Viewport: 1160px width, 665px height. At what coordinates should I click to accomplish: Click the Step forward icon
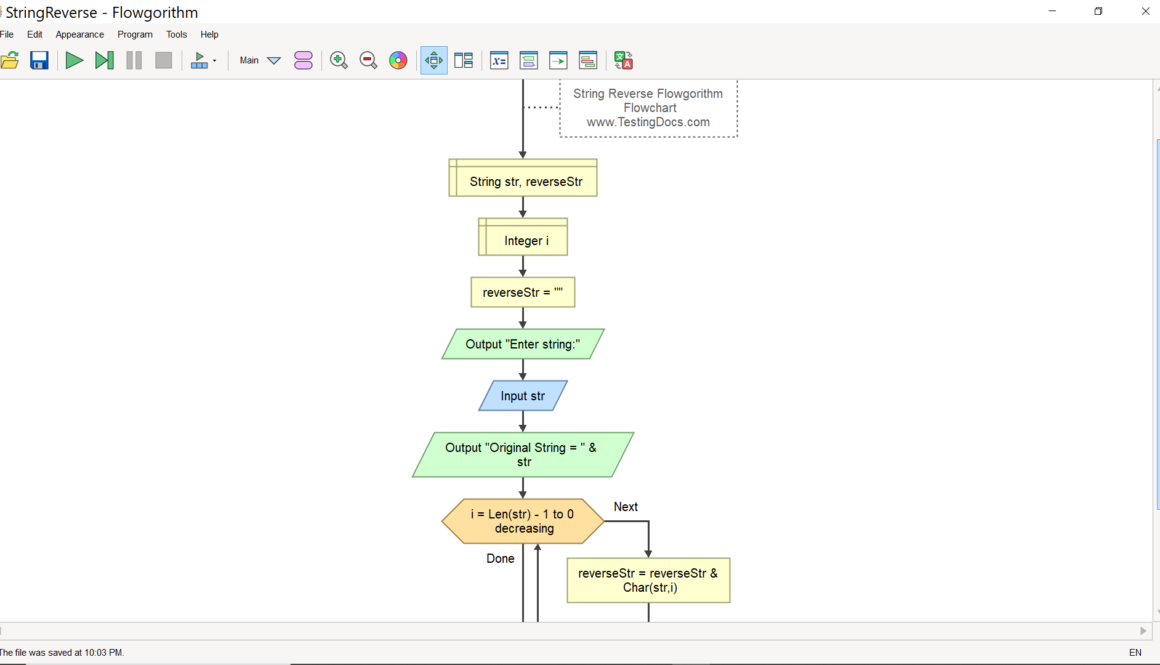coord(104,61)
